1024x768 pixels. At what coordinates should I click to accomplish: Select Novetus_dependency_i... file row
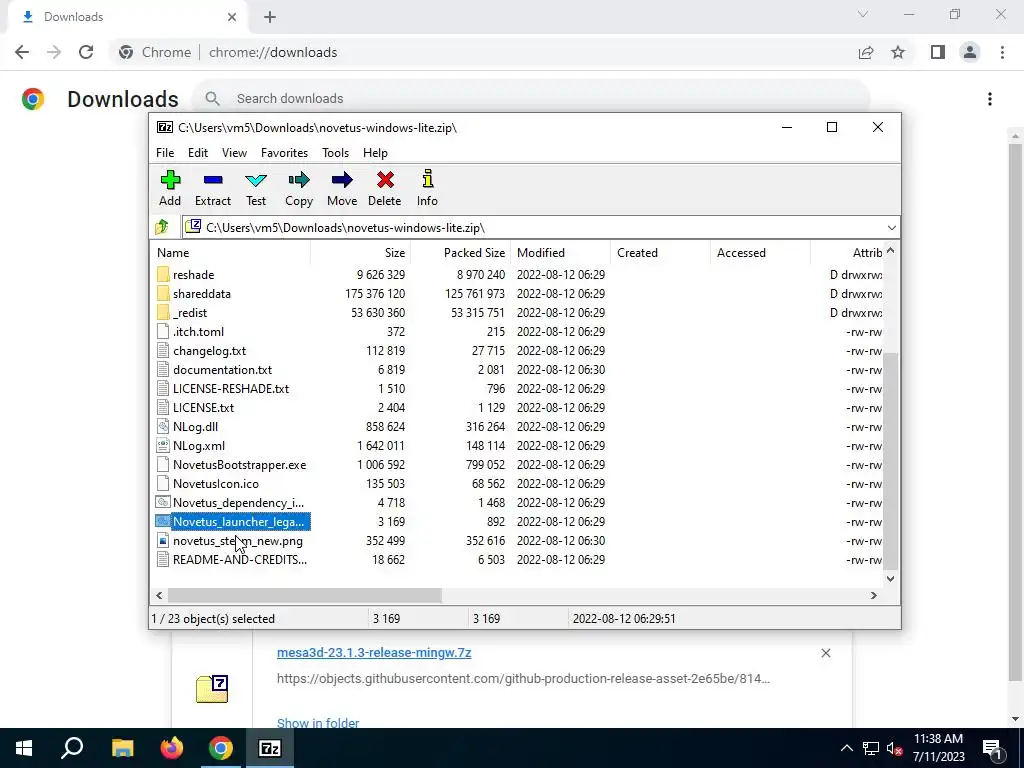(x=232, y=503)
